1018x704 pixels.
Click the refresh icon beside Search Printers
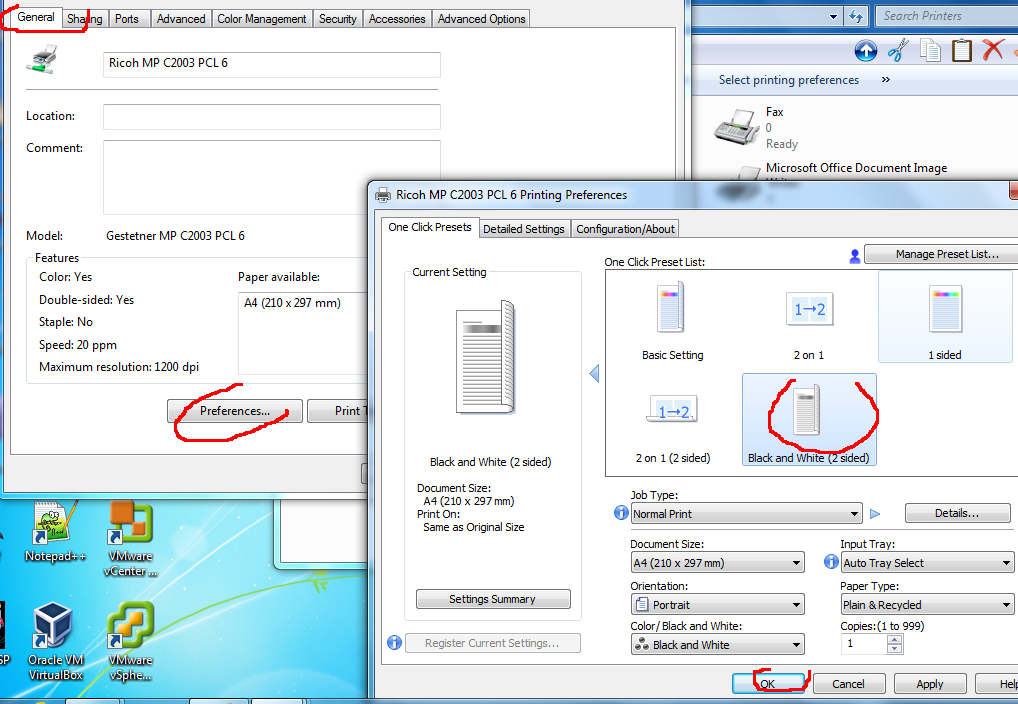coord(856,17)
